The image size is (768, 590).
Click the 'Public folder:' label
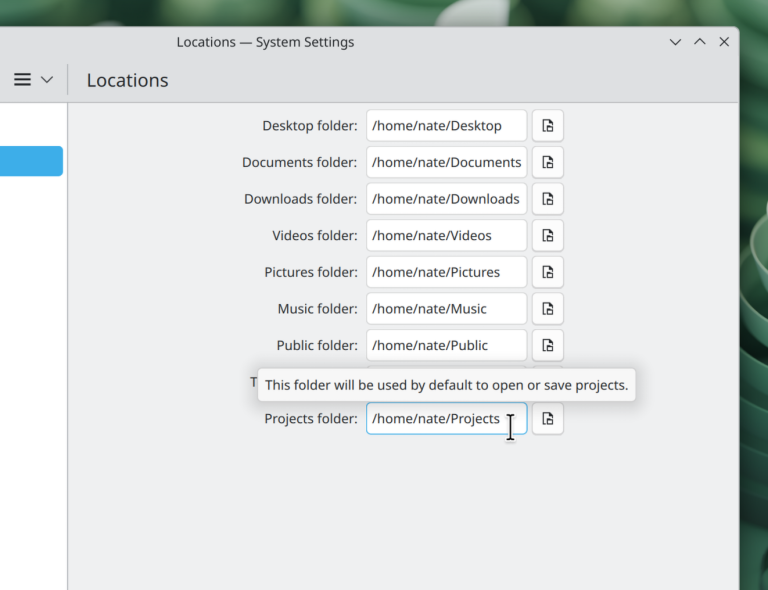pos(317,346)
